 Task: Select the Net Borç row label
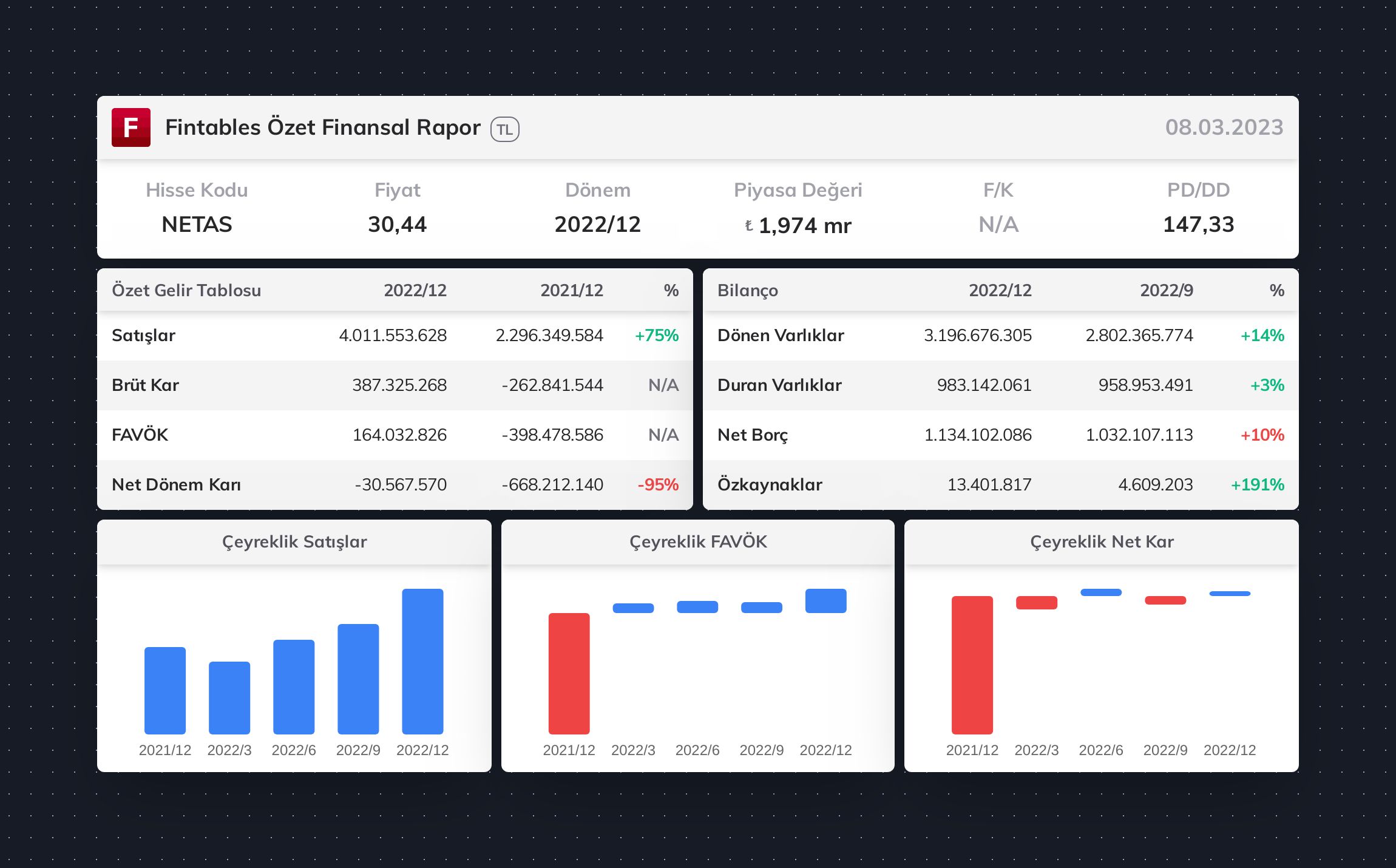click(x=752, y=435)
